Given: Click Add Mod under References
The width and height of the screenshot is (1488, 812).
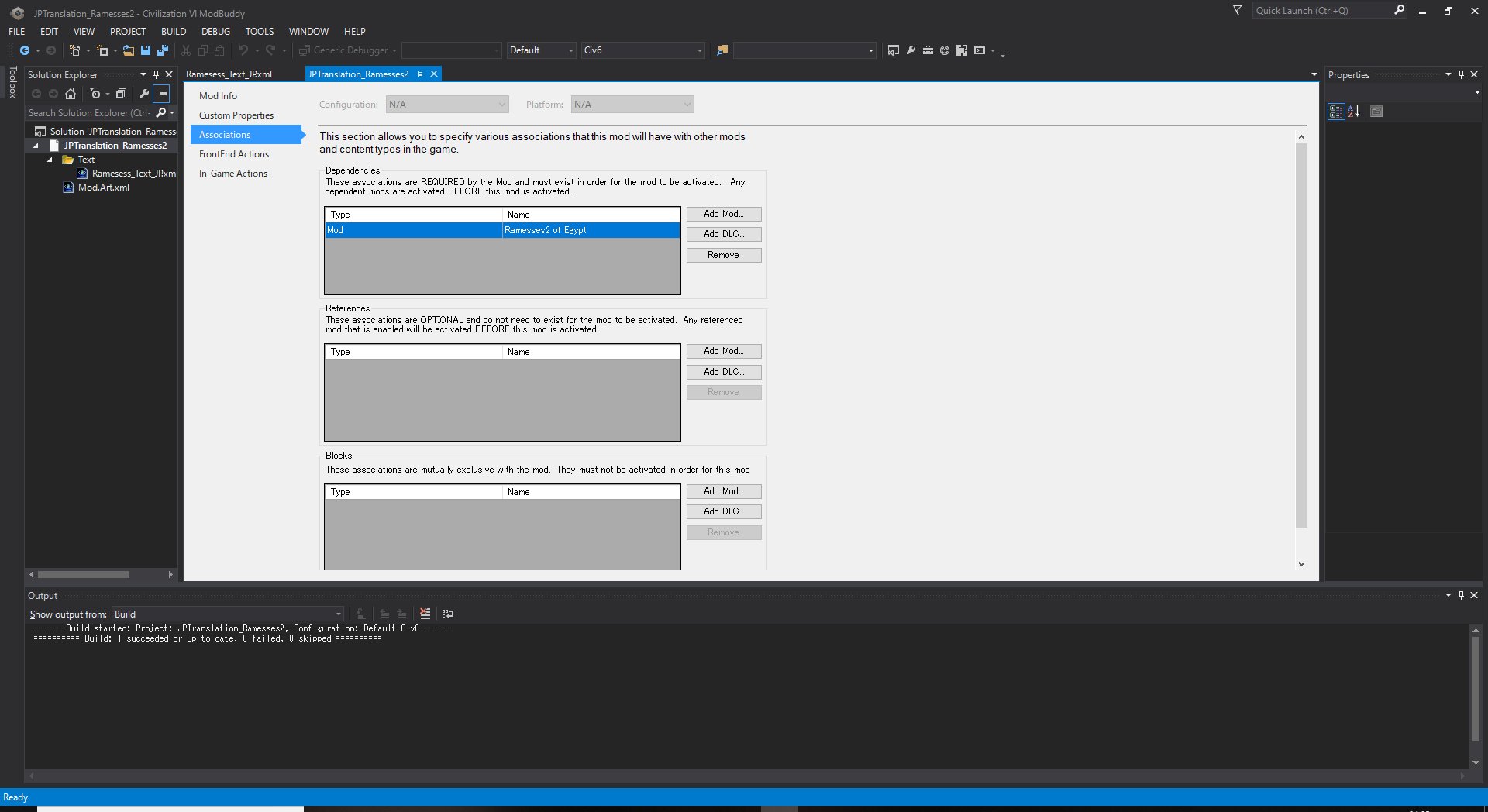Looking at the screenshot, I should [x=724, y=351].
